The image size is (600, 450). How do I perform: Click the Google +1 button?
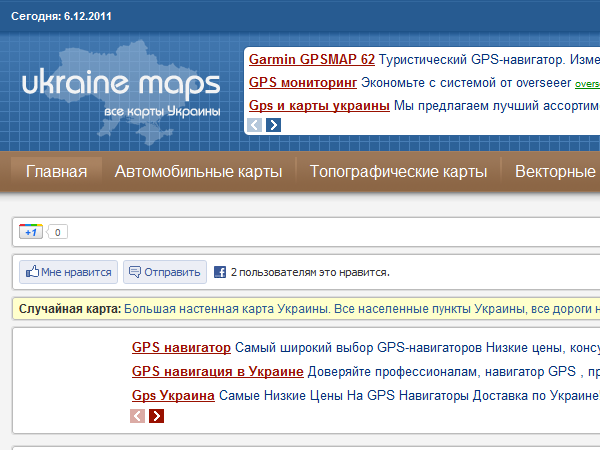(x=31, y=232)
